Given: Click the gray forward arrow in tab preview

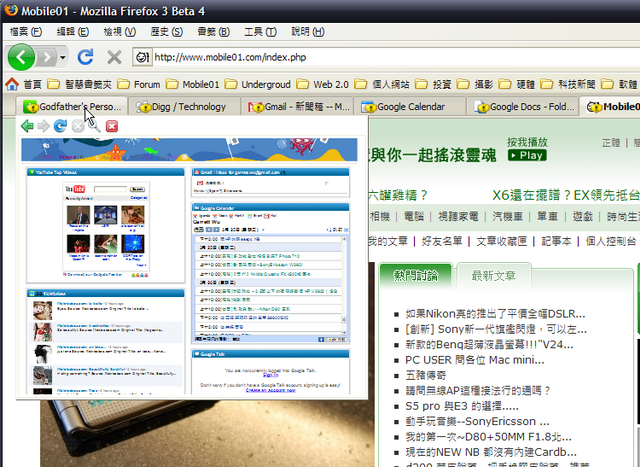Looking at the screenshot, I should click(43, 126).
